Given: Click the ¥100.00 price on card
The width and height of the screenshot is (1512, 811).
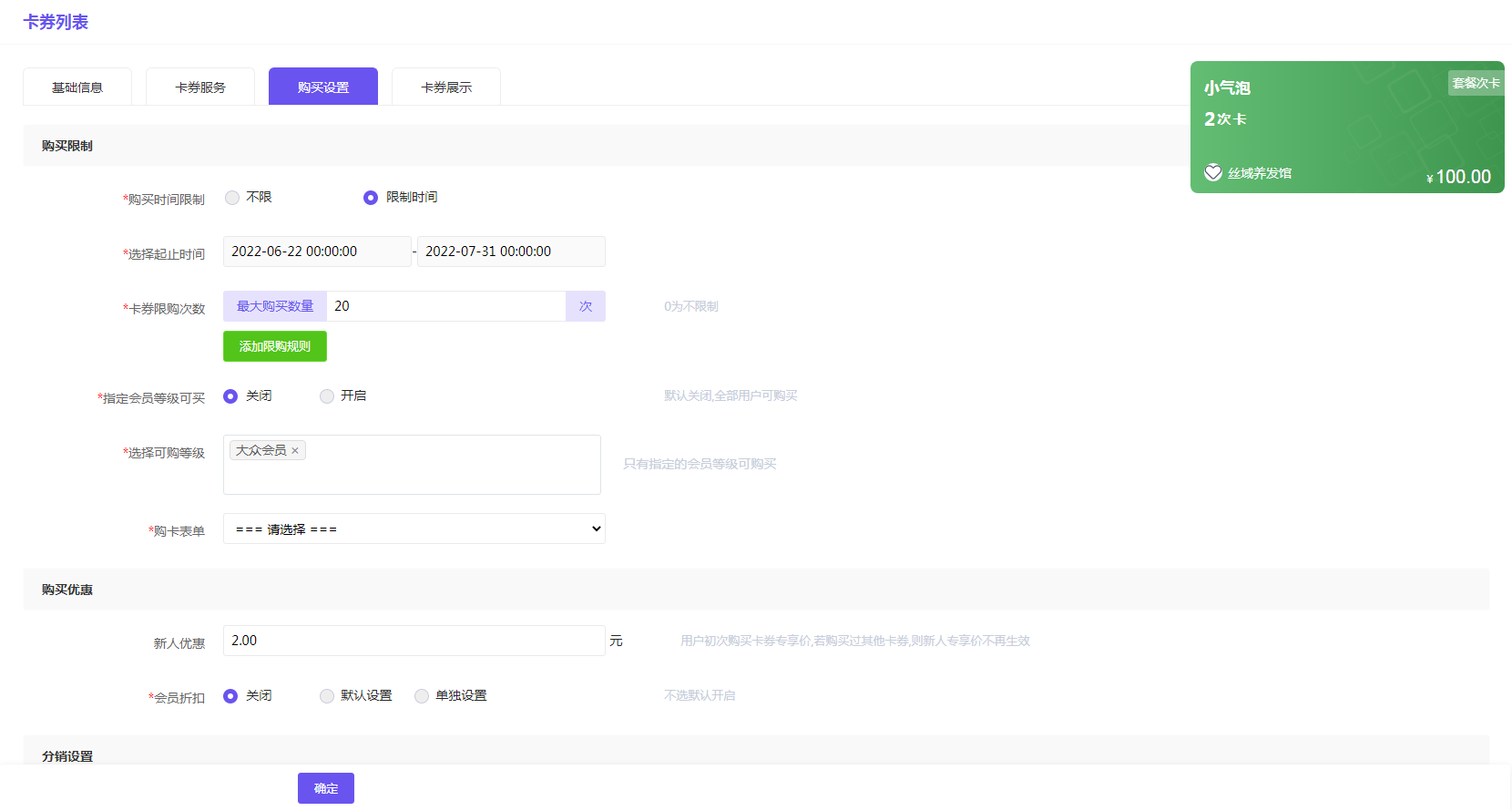Looking at the screenshot, I should coord(1458,177).
